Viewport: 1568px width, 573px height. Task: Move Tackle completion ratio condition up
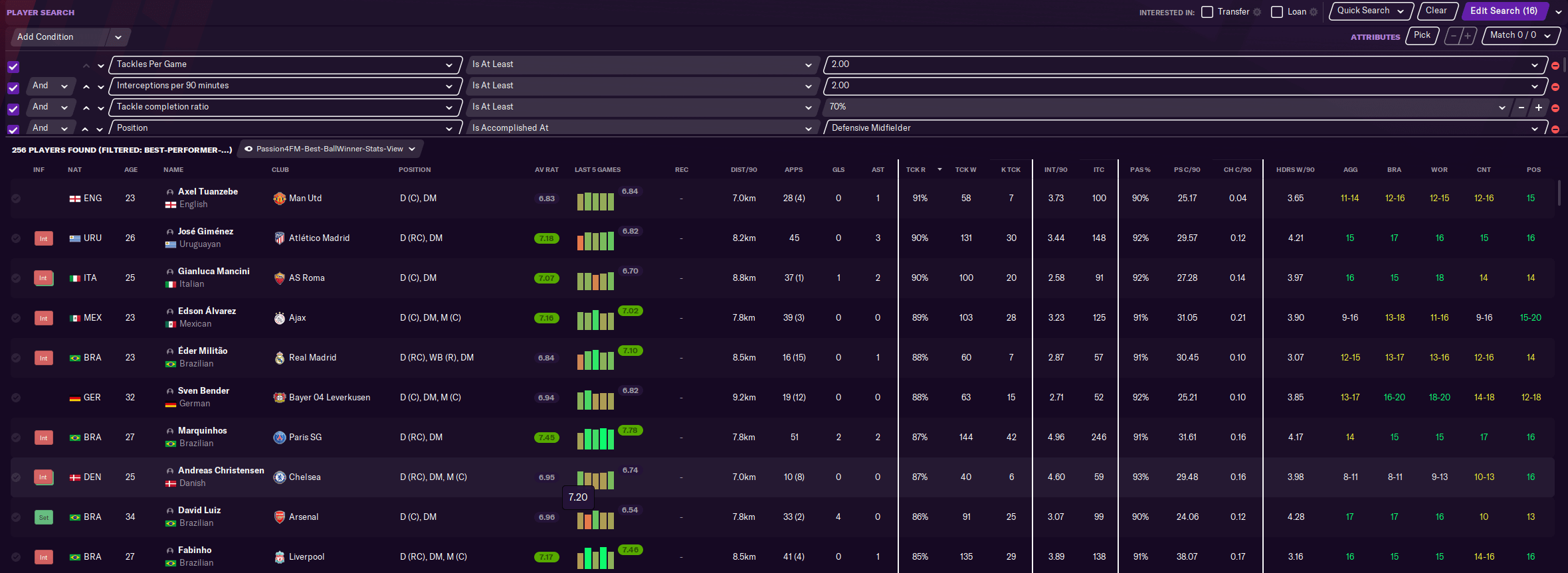pyautogui.click(x=86, y=108)
